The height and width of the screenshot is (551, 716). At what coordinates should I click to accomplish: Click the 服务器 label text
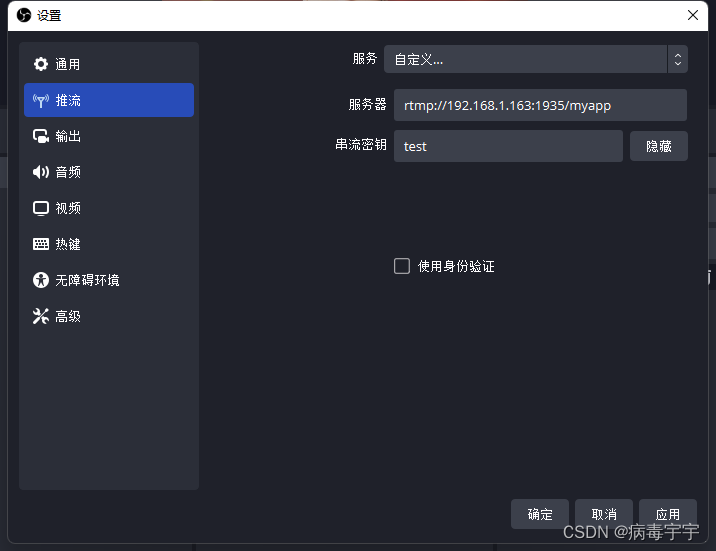(x=368, y=105)
